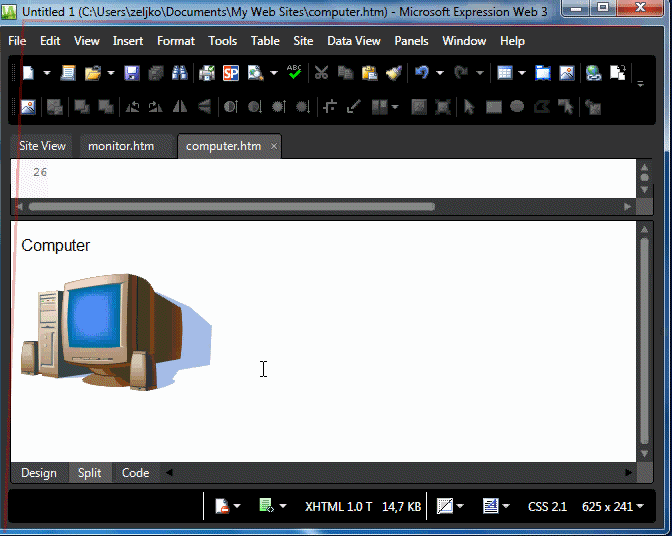This screenshot has width=672, height=536.
Task: Click the Print icon
Action: (207, 73)
